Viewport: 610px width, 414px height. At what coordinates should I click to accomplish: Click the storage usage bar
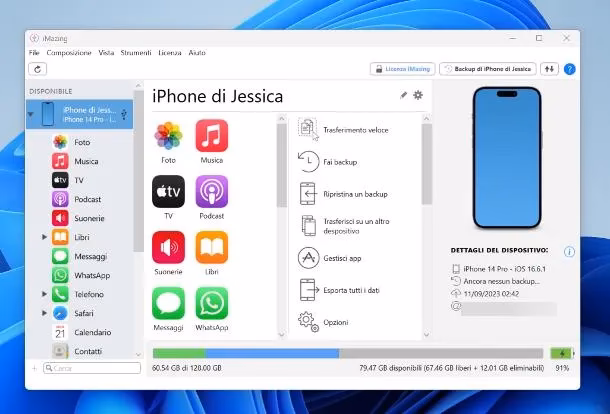click(x=348, y=353)
